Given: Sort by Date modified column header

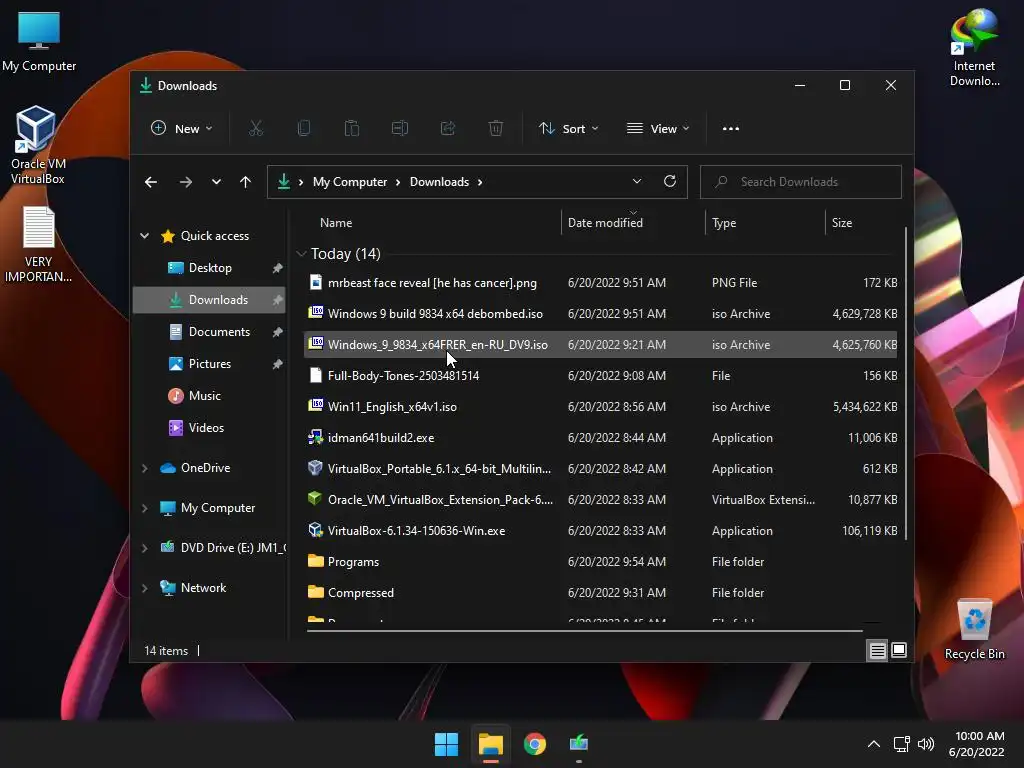Looking at the screenshot, I should click(x=605, y=223).
